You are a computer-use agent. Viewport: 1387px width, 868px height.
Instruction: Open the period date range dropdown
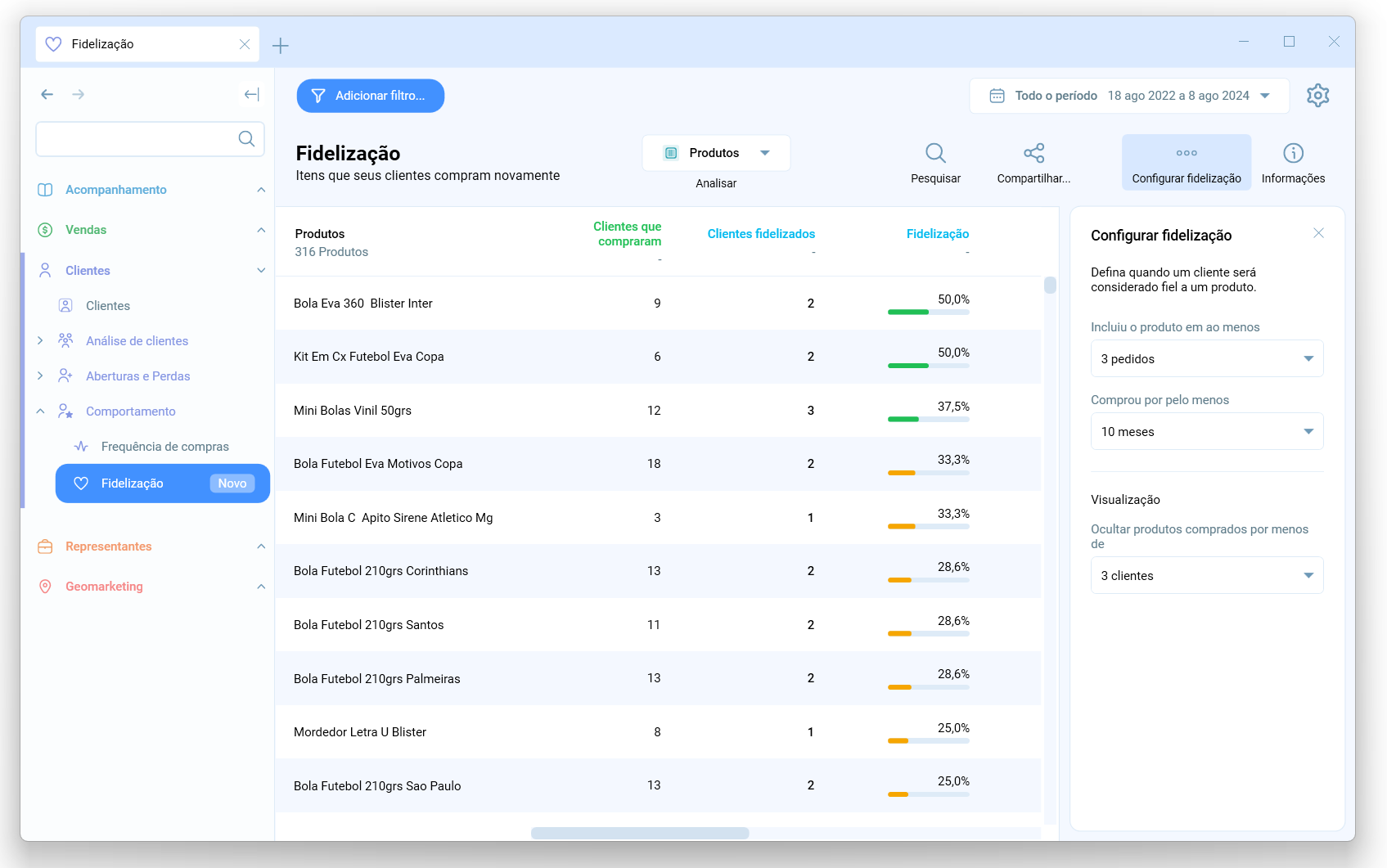[x=1129, y=96]
